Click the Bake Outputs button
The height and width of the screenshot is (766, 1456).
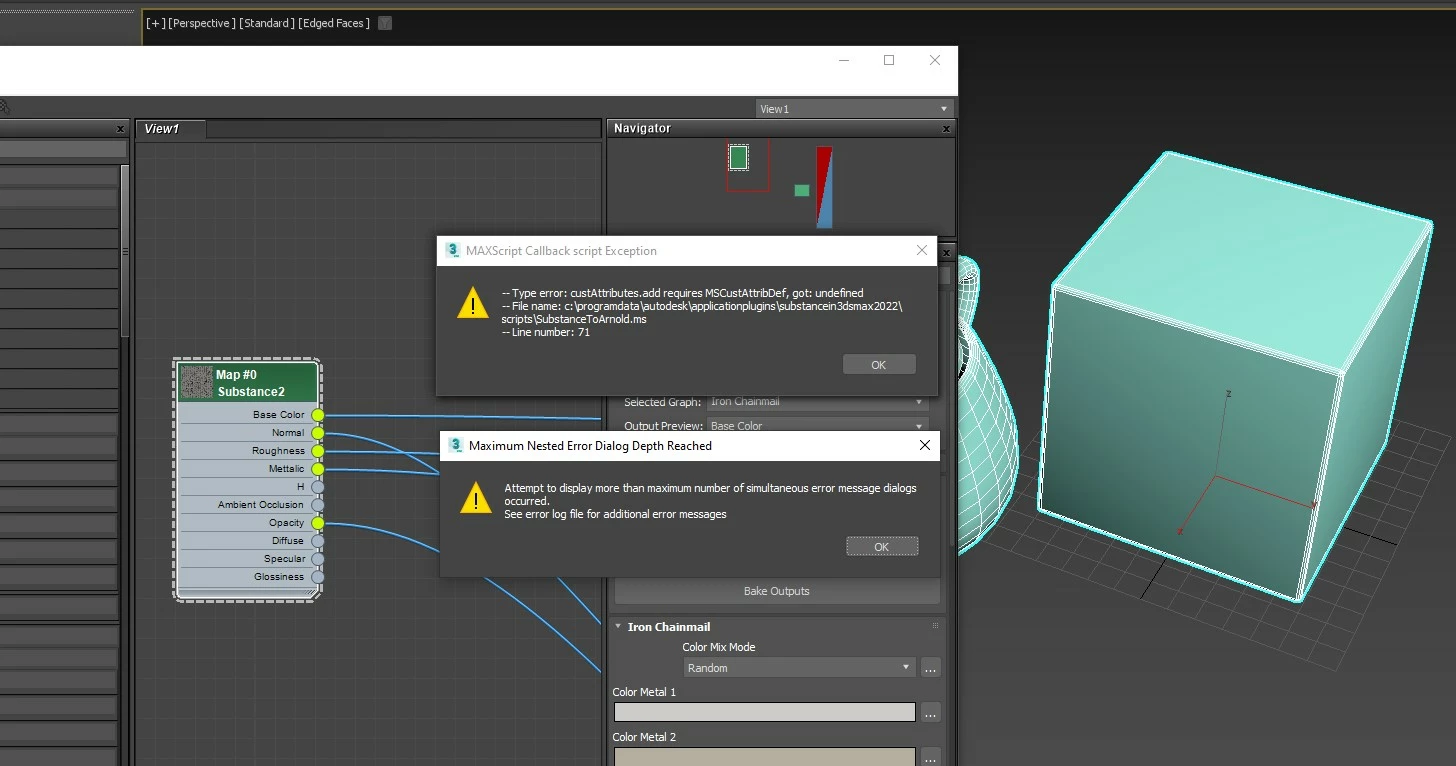click(x=777, y=591)
